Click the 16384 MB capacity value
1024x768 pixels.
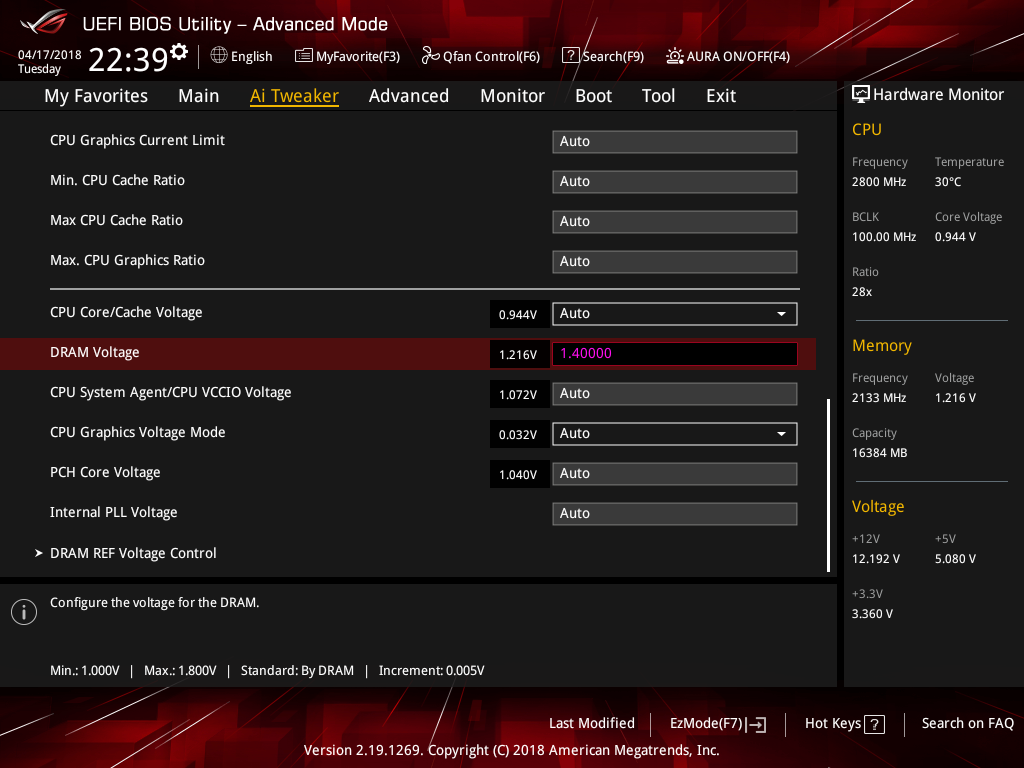click(x=880, y=453)
